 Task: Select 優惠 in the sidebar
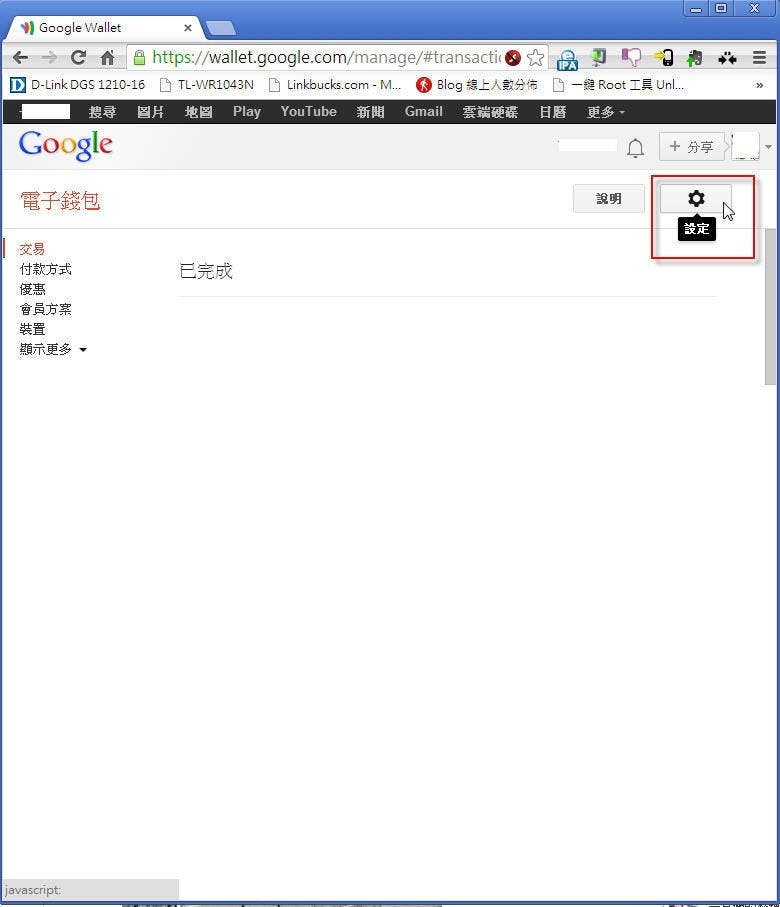32,289
